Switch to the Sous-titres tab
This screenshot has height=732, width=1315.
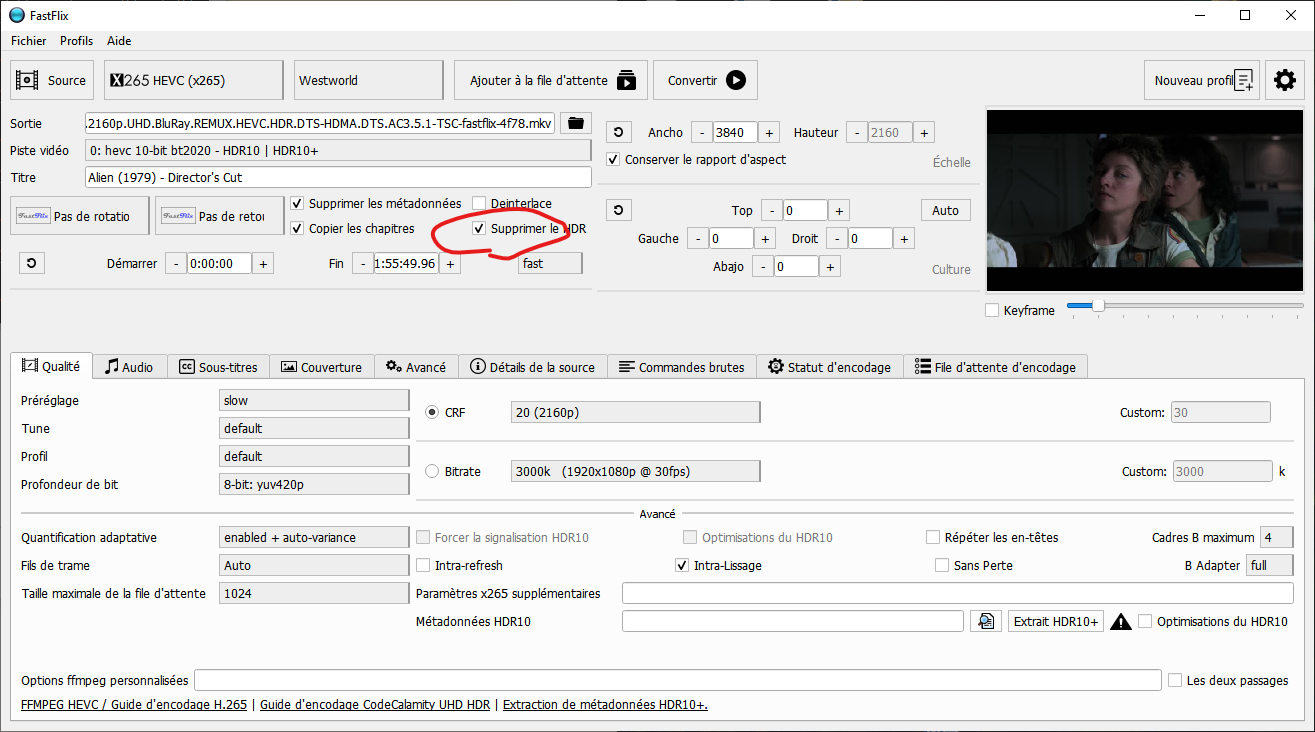click(x=218, y=367)
